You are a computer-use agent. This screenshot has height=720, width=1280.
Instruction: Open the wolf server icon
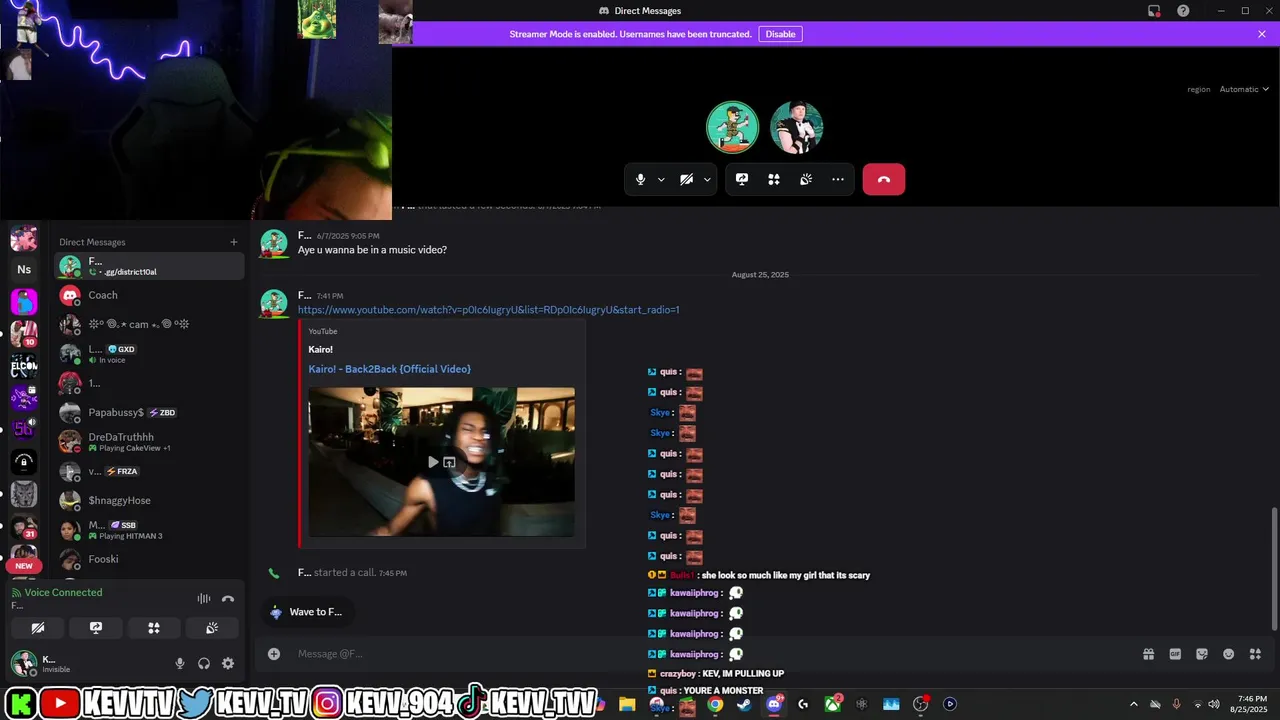pos(24,494)
